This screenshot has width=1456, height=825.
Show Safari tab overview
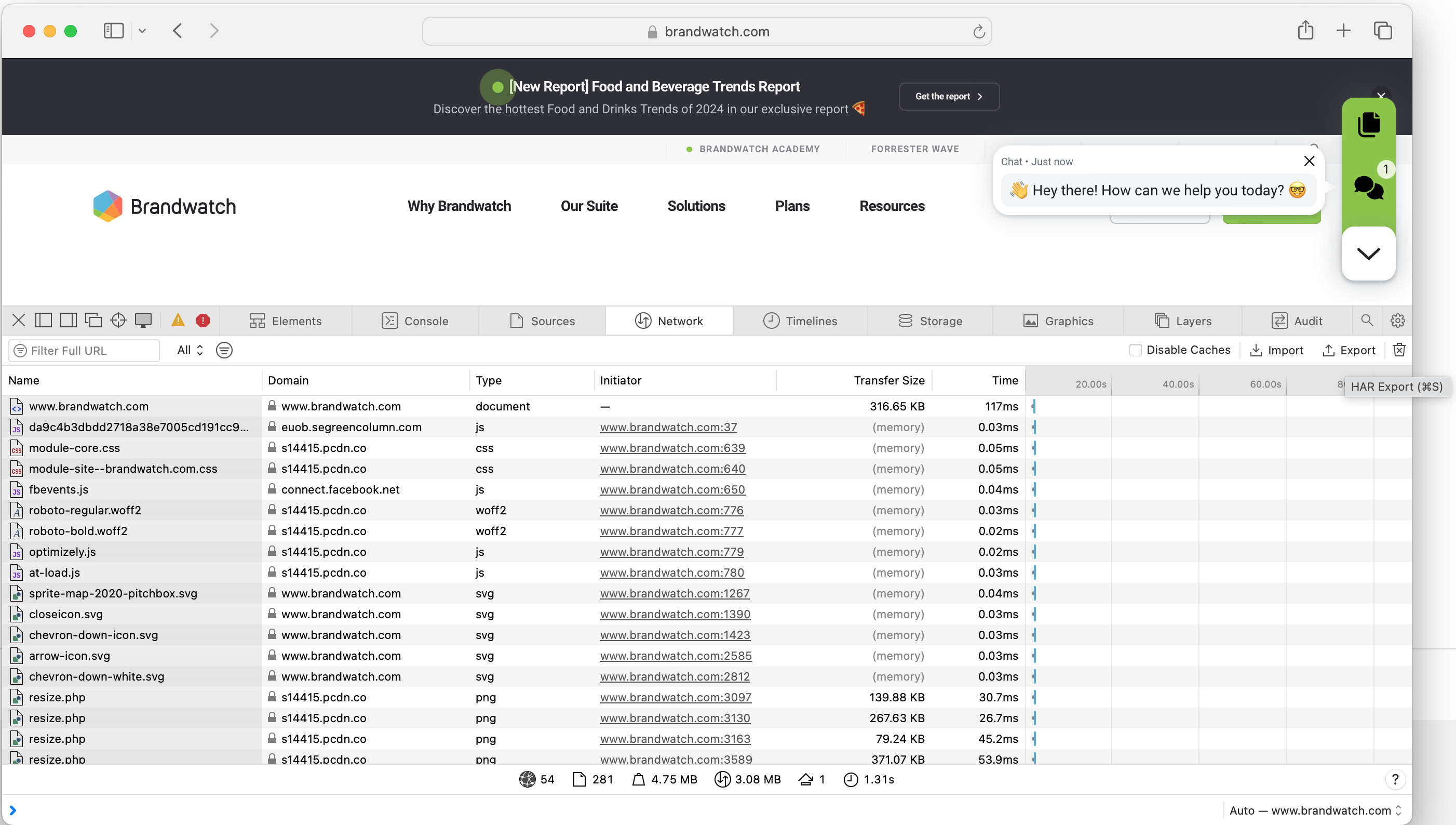[x=1382, y=31]
